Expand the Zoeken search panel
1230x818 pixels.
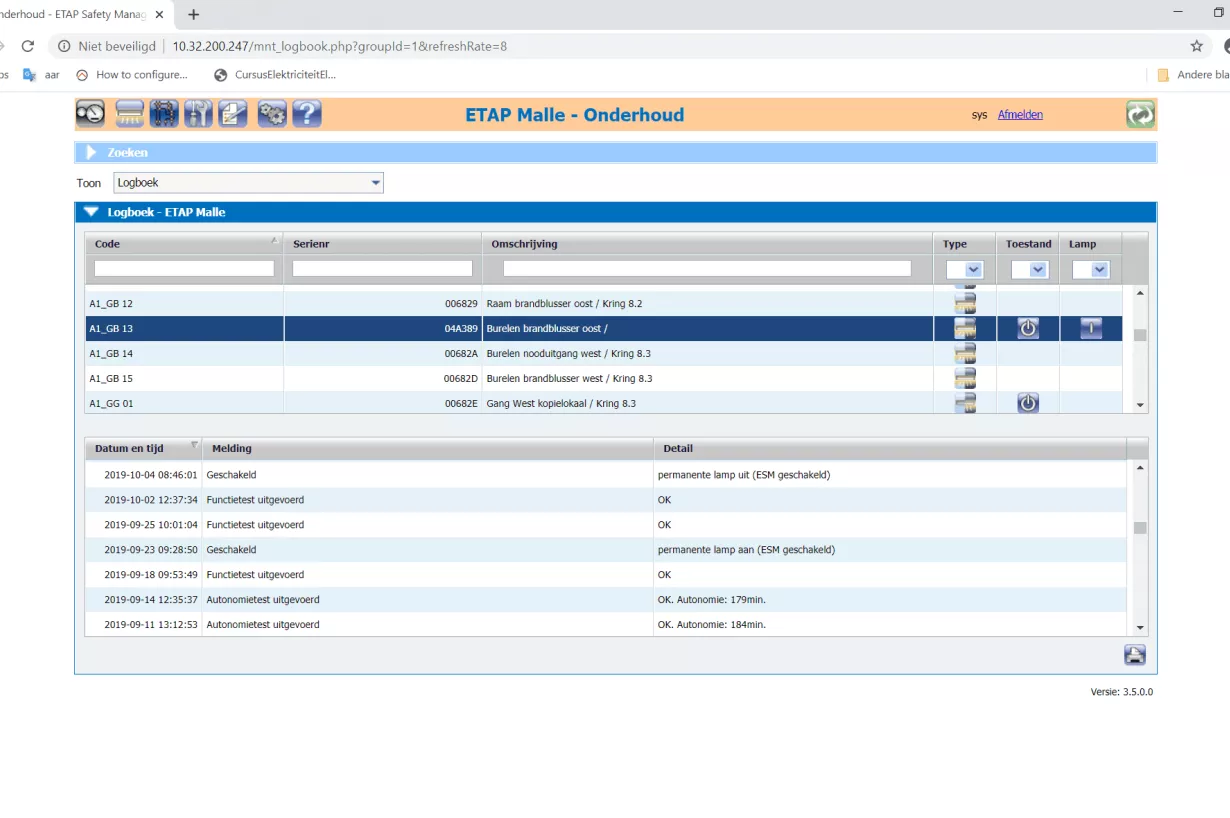(91, 152)
